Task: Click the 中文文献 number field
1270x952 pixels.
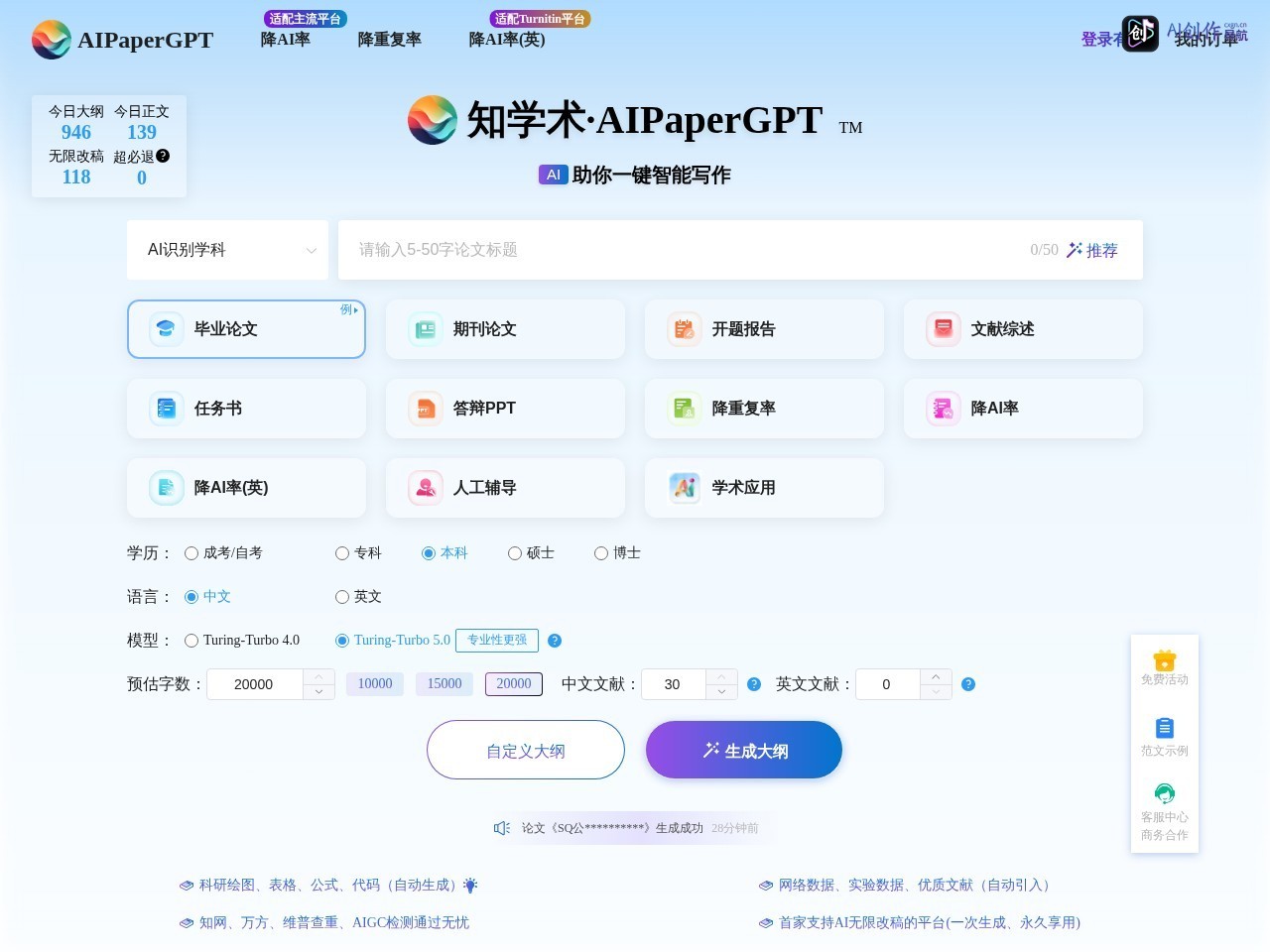Action: (674, 684)
